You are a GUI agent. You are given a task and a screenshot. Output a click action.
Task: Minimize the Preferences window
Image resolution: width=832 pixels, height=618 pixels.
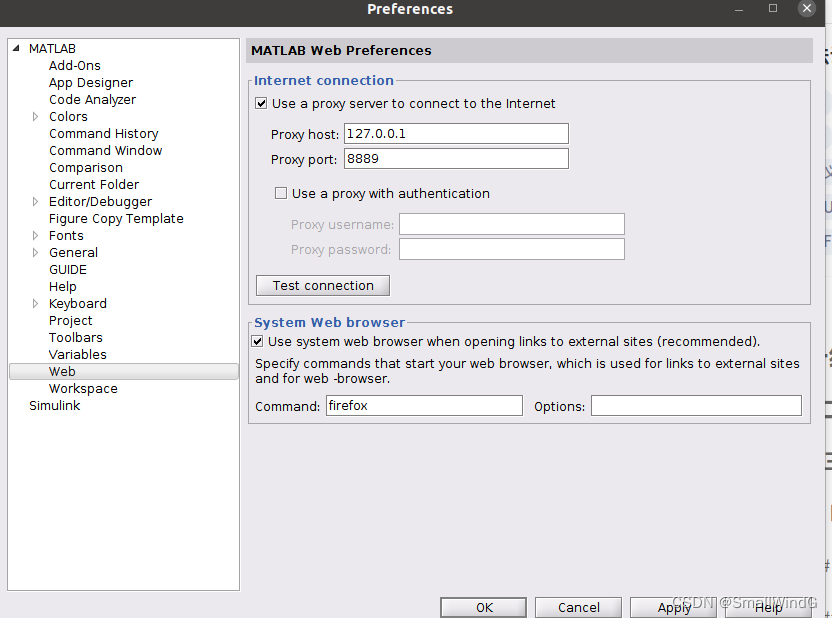pos(739,8)
